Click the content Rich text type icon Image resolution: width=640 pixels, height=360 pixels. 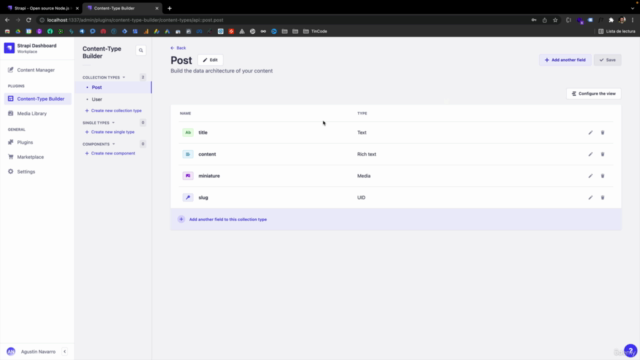pyautogui.click(x=188, y=154)
